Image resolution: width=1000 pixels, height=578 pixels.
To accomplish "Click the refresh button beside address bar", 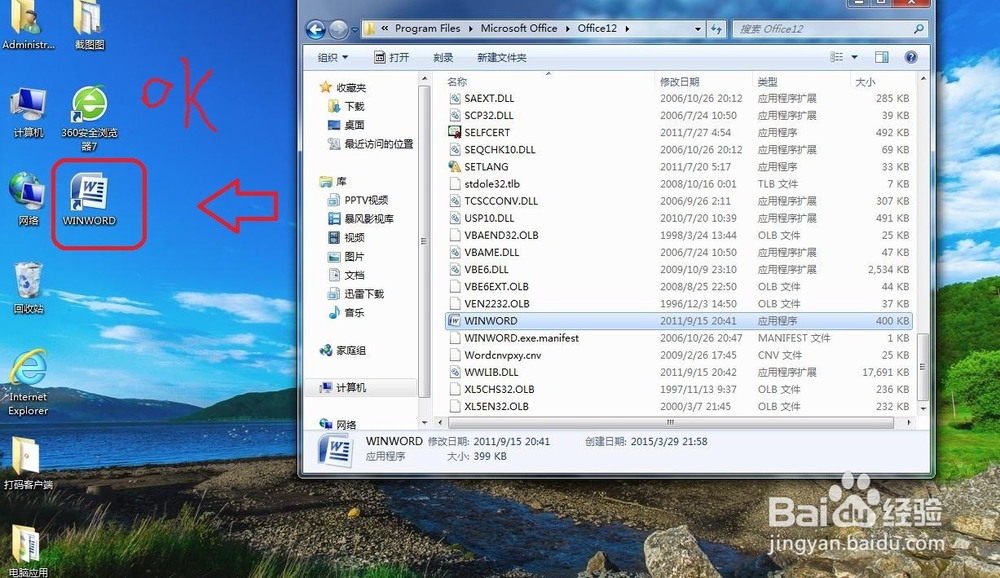I will point(717,29).
